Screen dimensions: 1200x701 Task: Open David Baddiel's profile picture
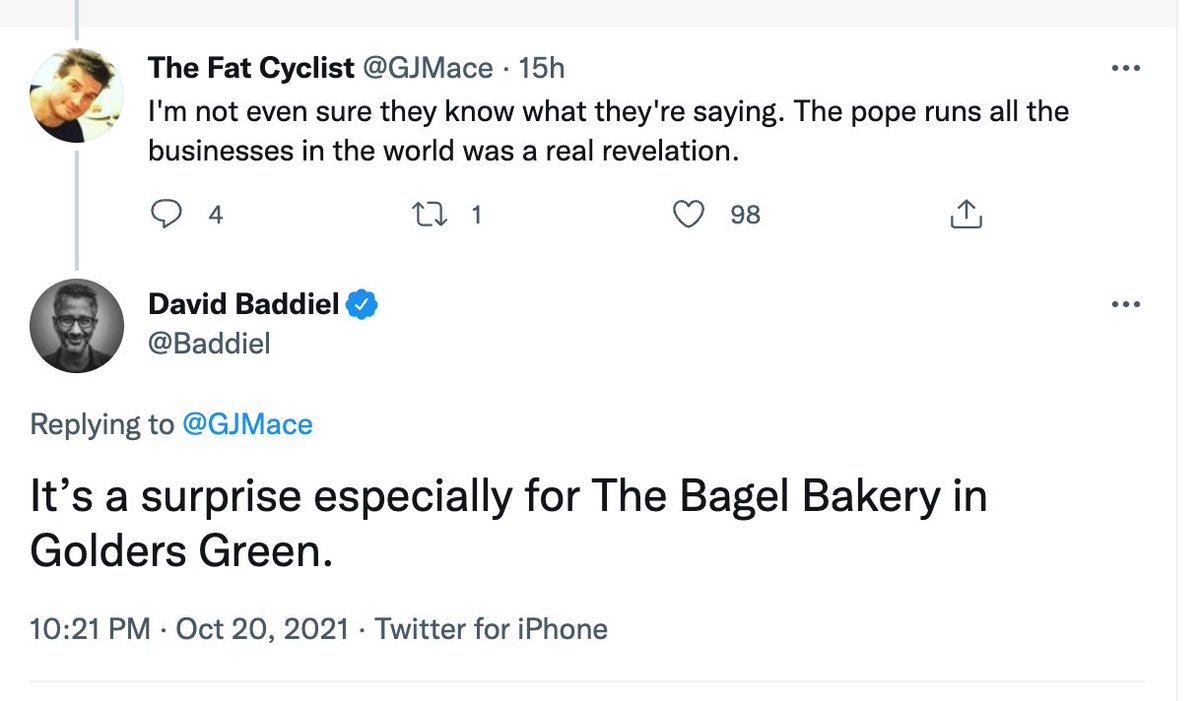[77, 325]
